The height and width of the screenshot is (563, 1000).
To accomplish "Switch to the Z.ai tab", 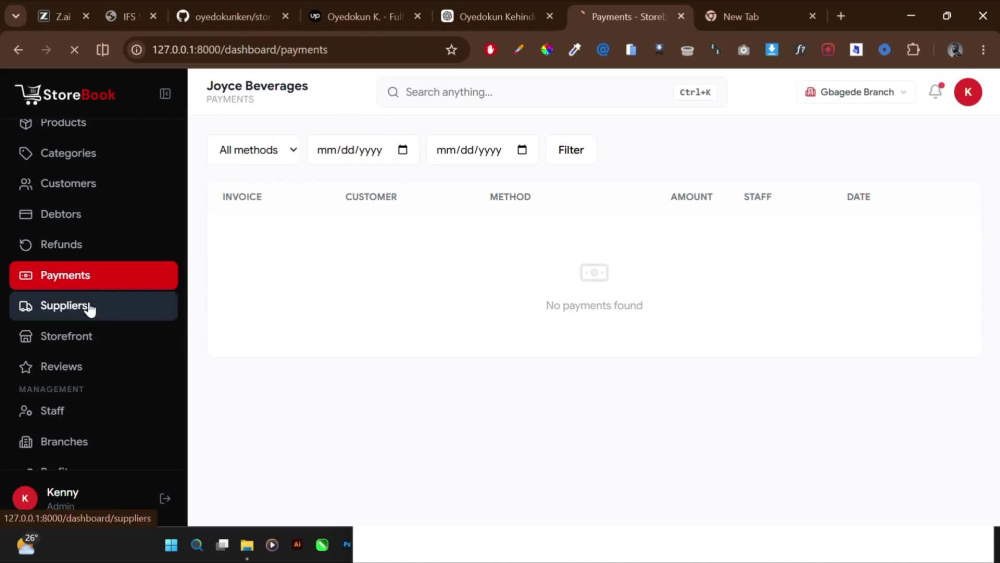I will 62,17.
